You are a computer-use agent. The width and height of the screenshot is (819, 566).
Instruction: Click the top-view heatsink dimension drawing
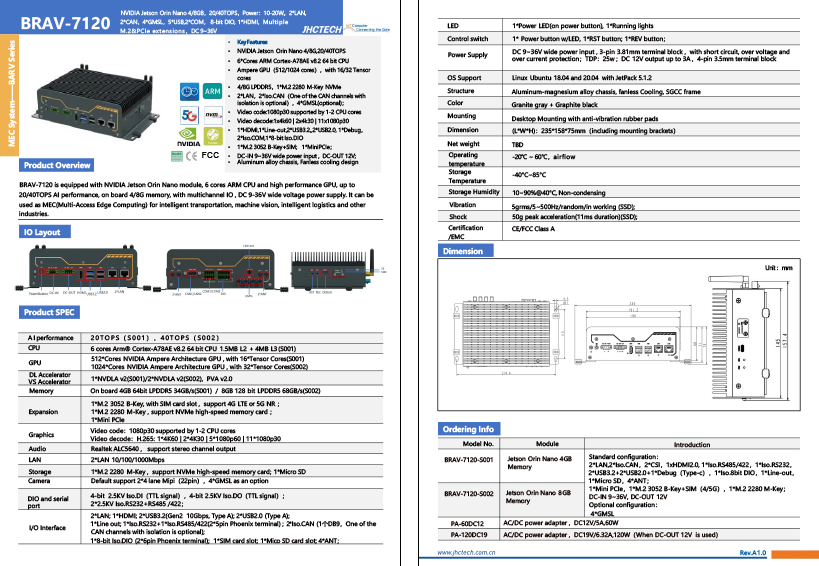(x=509, y=336)
